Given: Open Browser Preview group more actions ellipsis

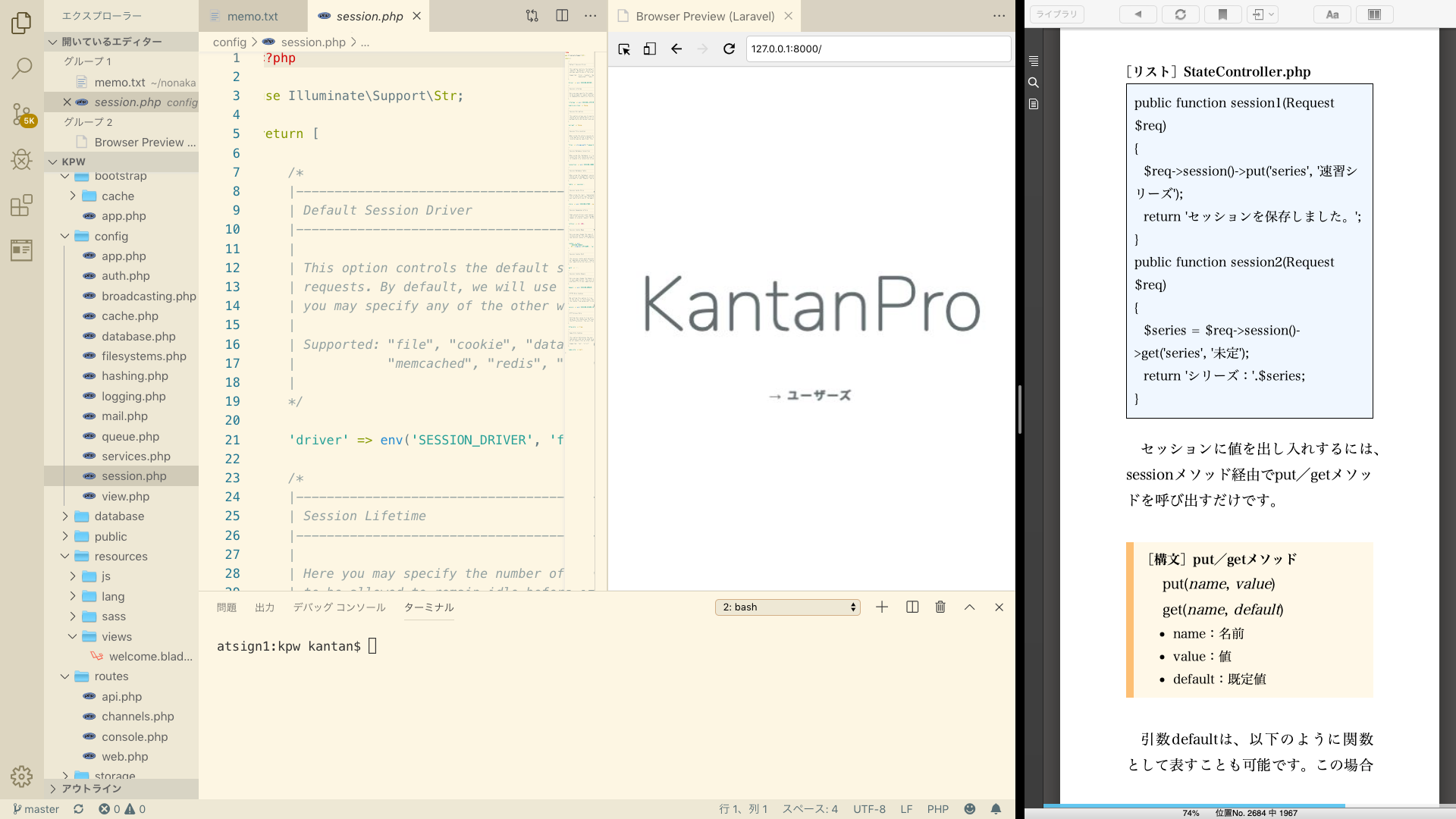Looking at the screenshot, I should tap(999, 16).
